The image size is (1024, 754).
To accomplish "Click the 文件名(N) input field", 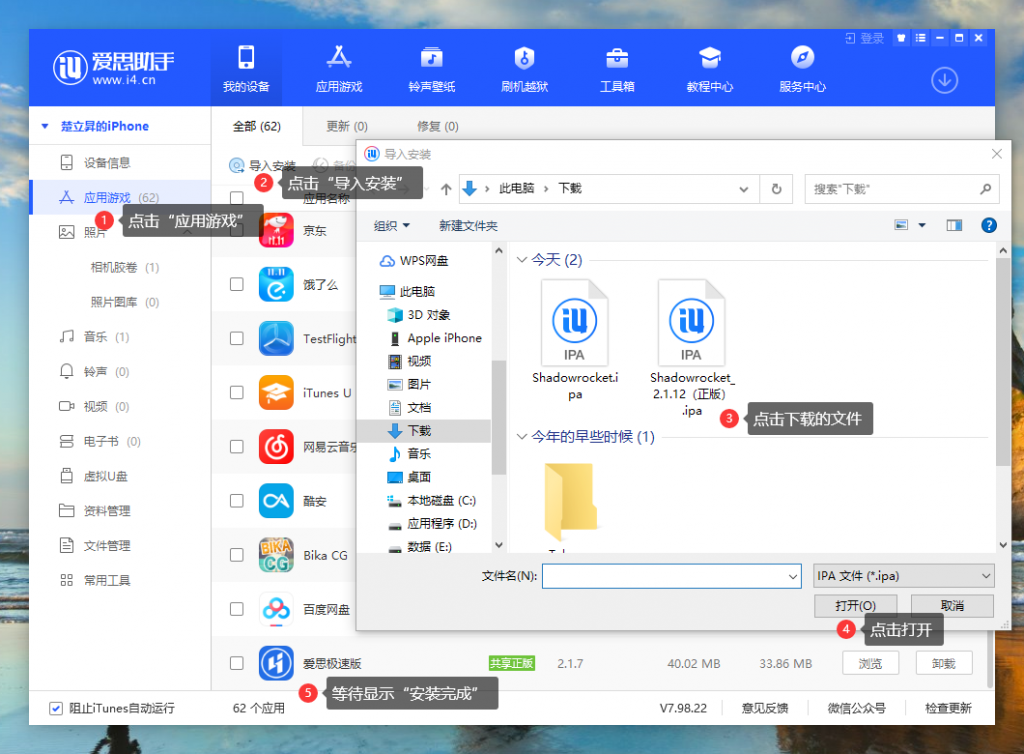I will (x=671, y=576).
